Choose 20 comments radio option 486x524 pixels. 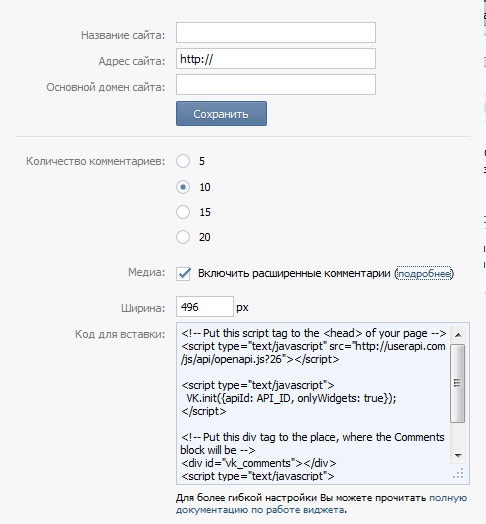pos(183,237)
